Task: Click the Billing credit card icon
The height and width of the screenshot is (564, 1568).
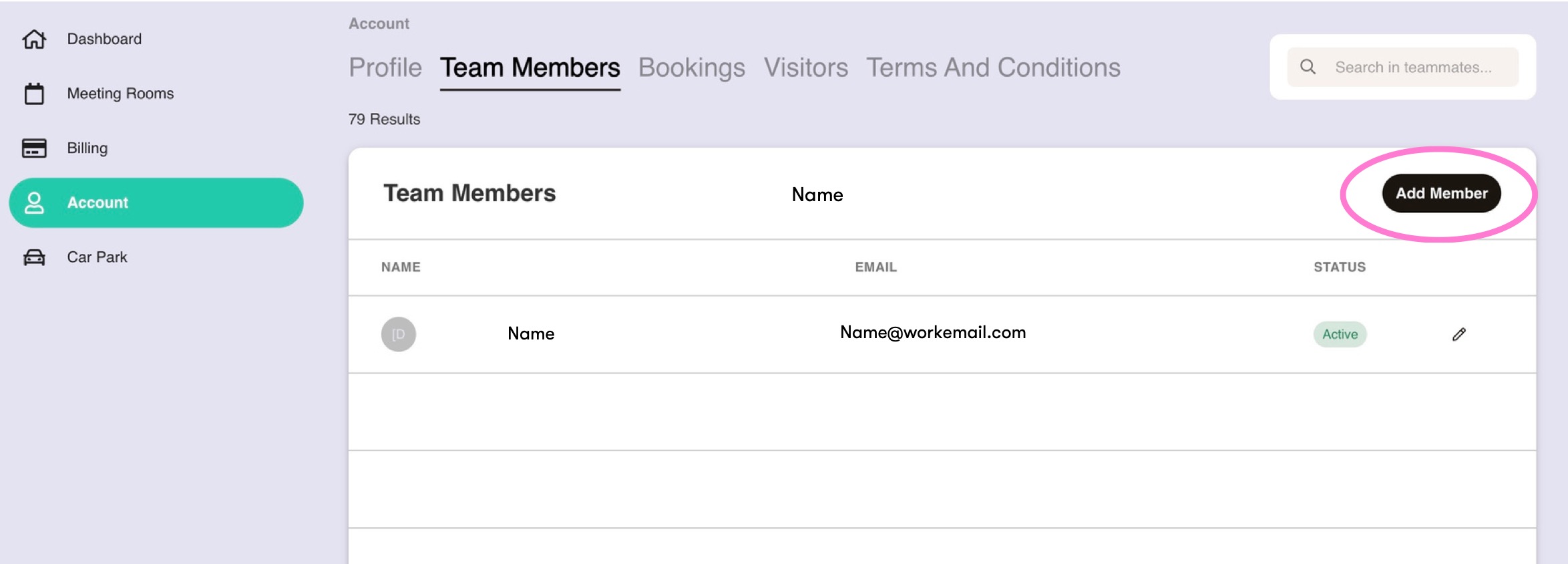Action: tap(34, 148)
